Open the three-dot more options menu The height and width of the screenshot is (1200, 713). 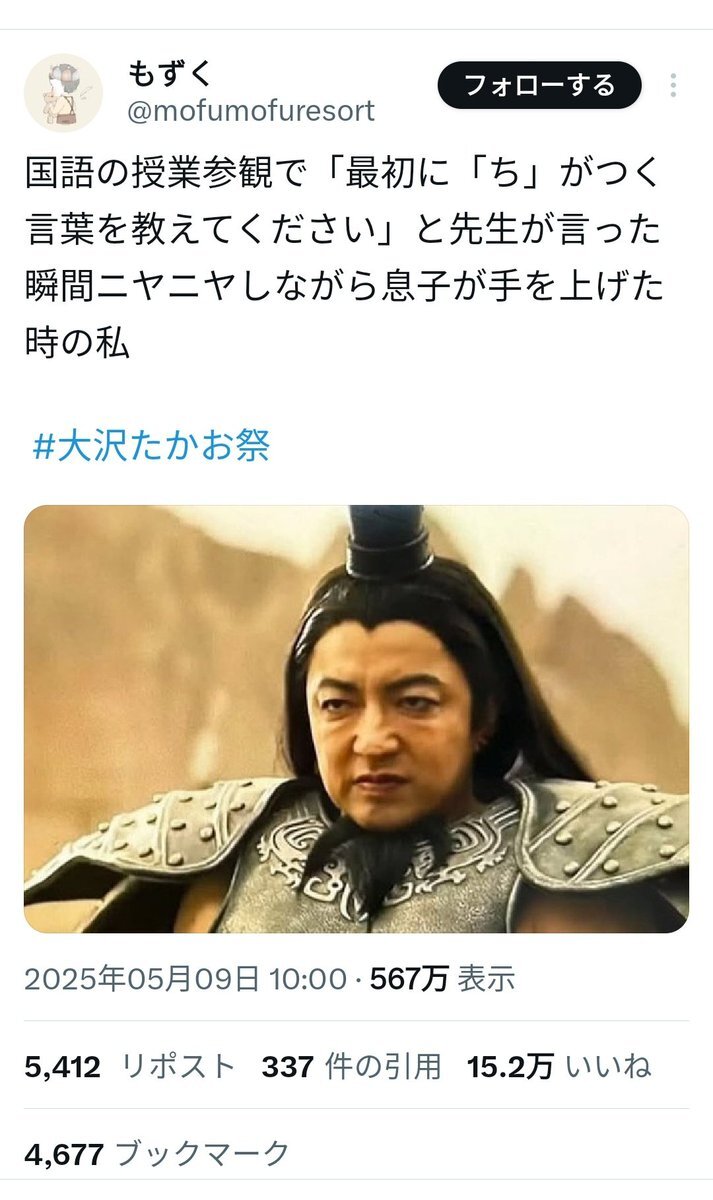tap(674, 86)
